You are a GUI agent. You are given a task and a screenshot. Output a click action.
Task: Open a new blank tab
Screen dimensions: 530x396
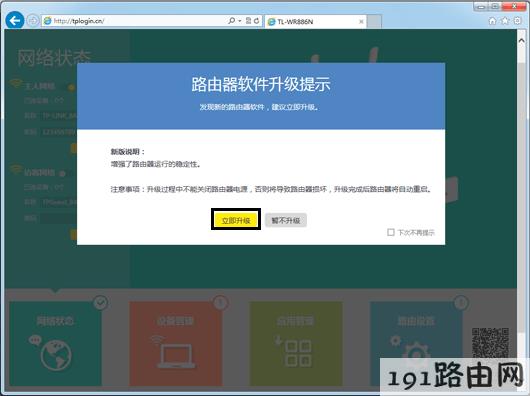pos(374,21)
